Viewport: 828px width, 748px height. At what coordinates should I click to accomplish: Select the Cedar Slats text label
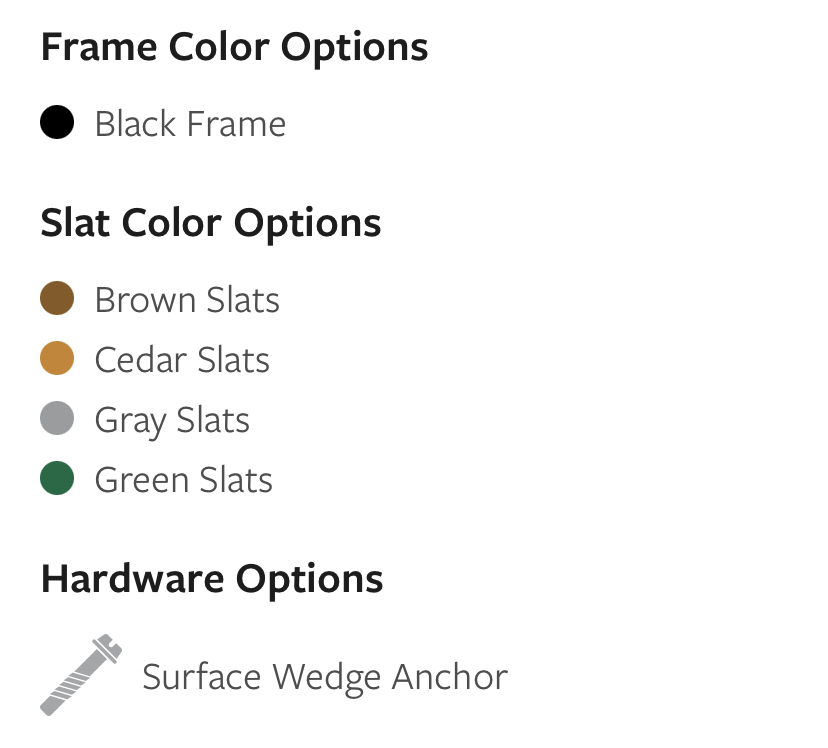(182, 360)
